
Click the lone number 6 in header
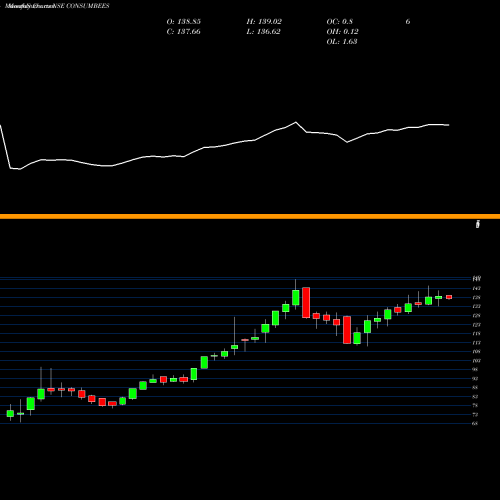(408, 22)
